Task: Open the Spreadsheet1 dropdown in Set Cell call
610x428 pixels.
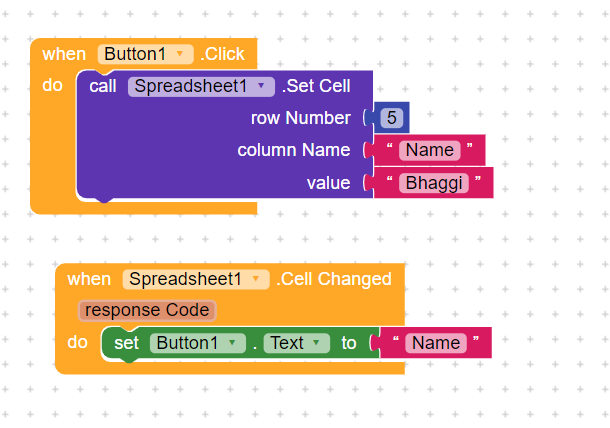Action: [x=262, y=86]
